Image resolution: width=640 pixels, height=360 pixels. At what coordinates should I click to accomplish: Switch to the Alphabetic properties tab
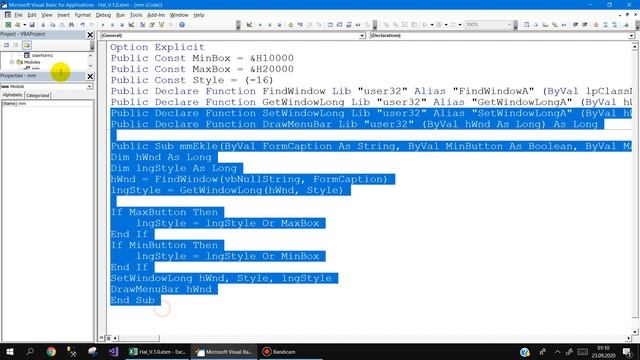(13, 95)
